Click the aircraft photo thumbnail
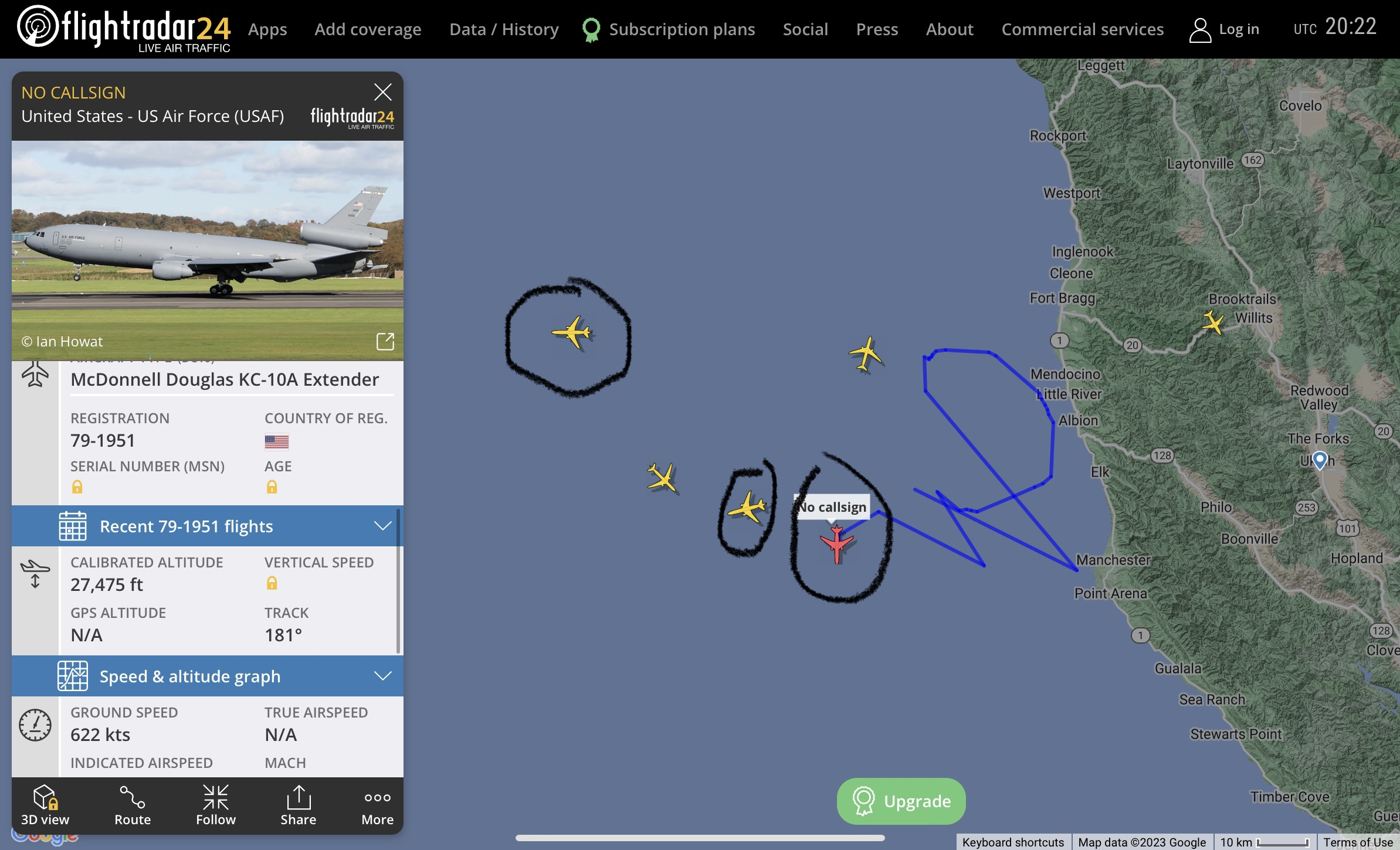Viewport: 1400px width, 850px height. (x=208, y=250)
